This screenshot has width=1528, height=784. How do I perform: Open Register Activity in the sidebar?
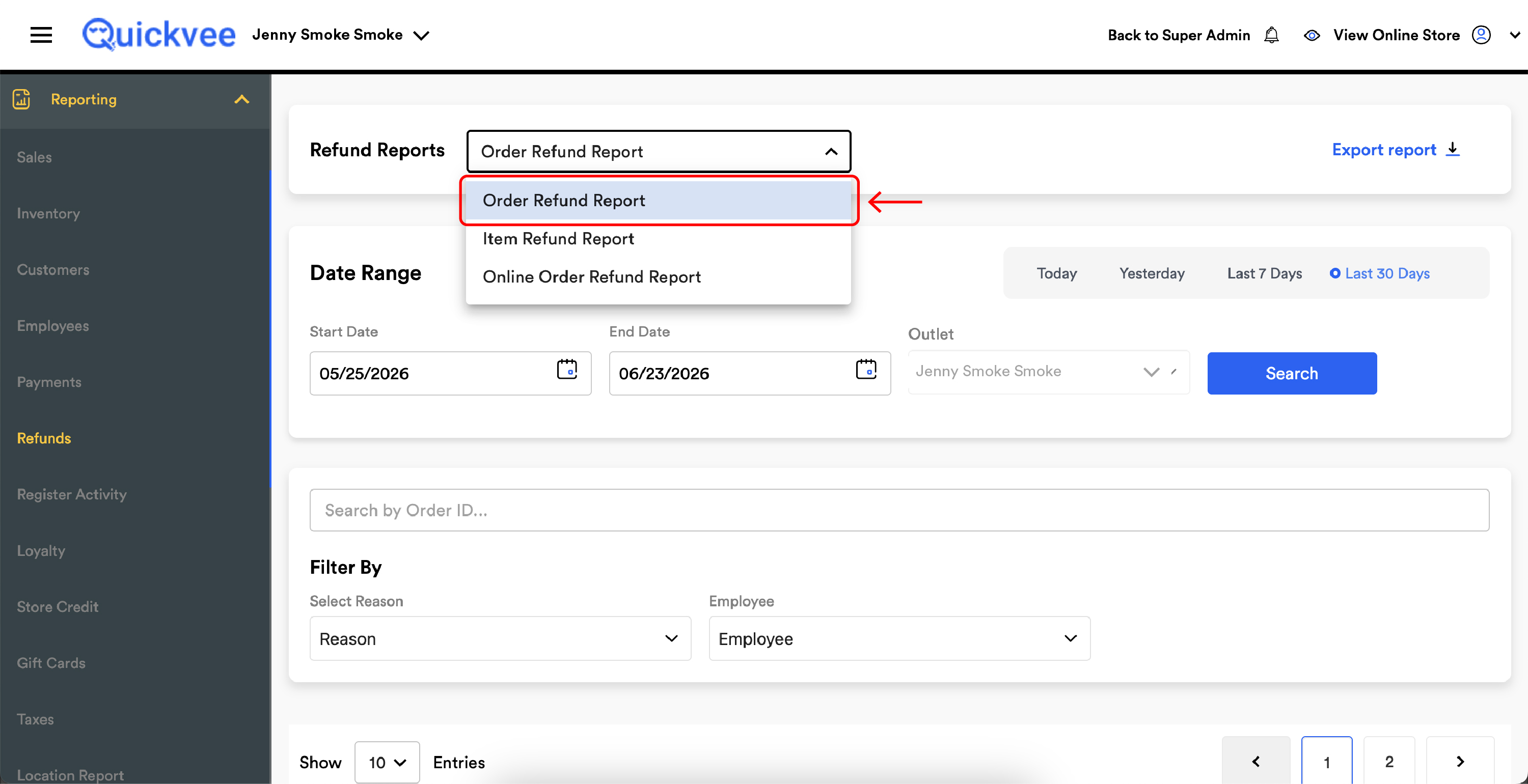tap(72, 494)
